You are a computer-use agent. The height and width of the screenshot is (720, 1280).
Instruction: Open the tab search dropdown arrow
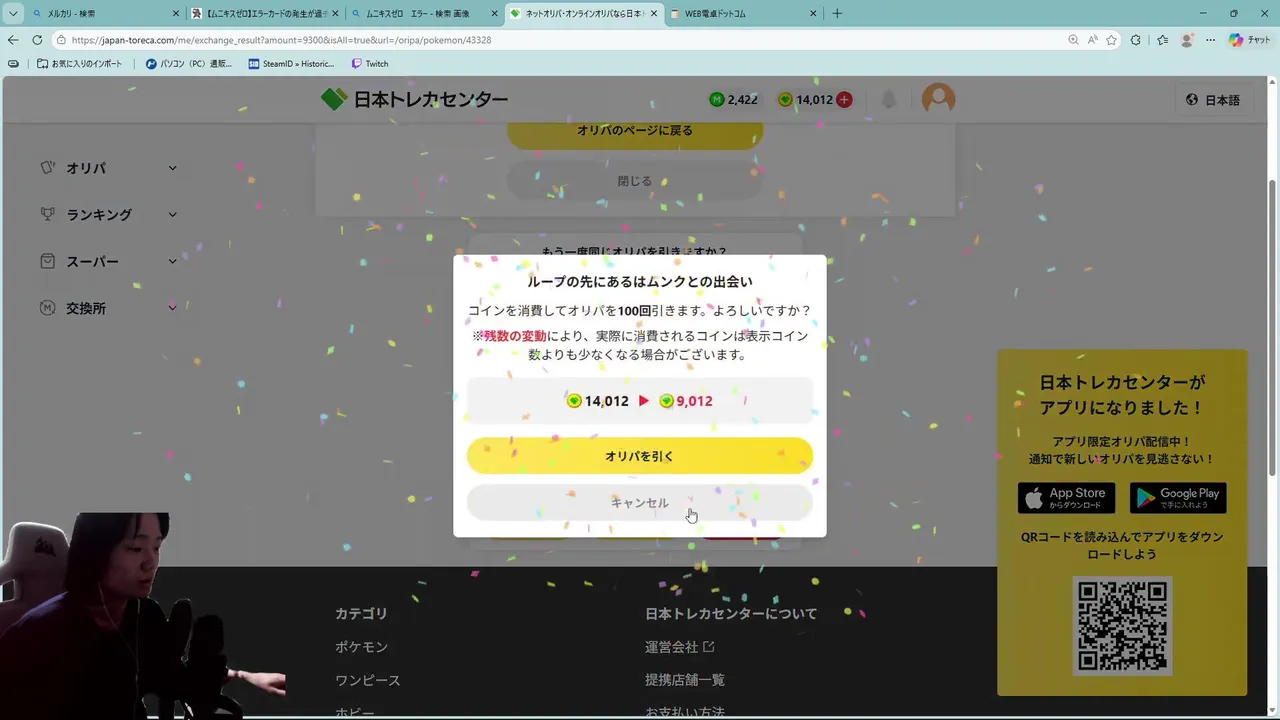point(13,13)
